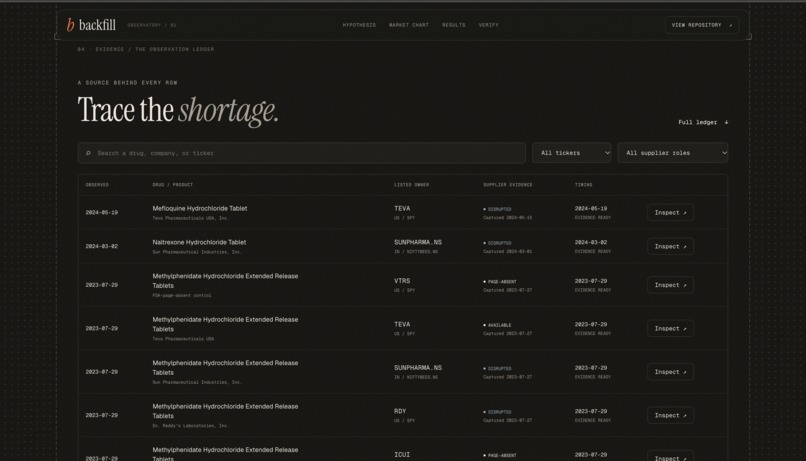Click 'EVIDENCE / THE OBSERVATION LEDGER' breadcrumb
Image resolution: width=806 pixels, height=461 pixels.
pos(154,49)
